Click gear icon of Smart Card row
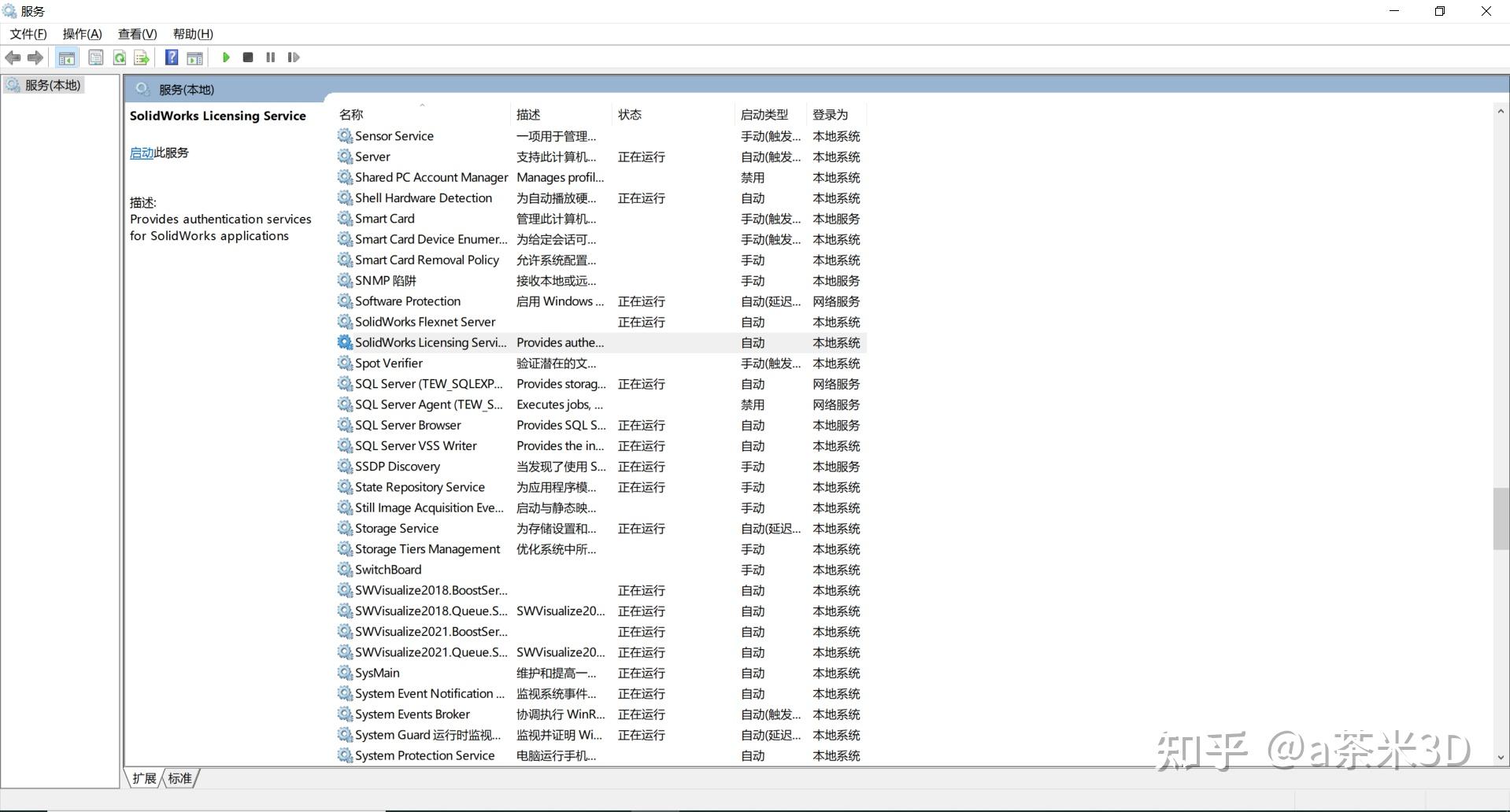 point(345,219)
